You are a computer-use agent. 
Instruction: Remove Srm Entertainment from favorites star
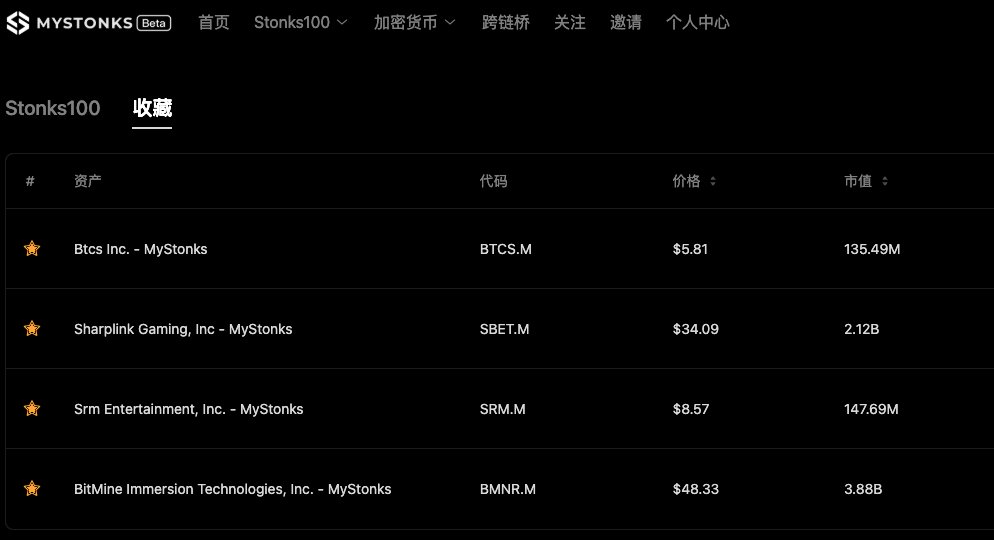32,408
